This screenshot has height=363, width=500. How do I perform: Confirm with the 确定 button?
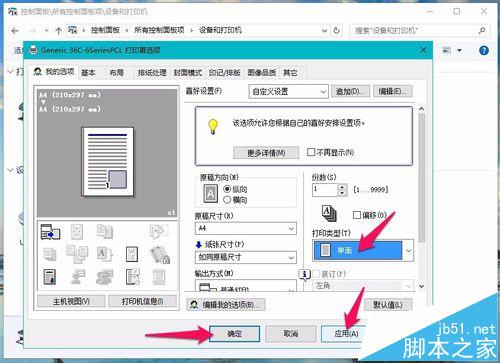pos(234,334)
